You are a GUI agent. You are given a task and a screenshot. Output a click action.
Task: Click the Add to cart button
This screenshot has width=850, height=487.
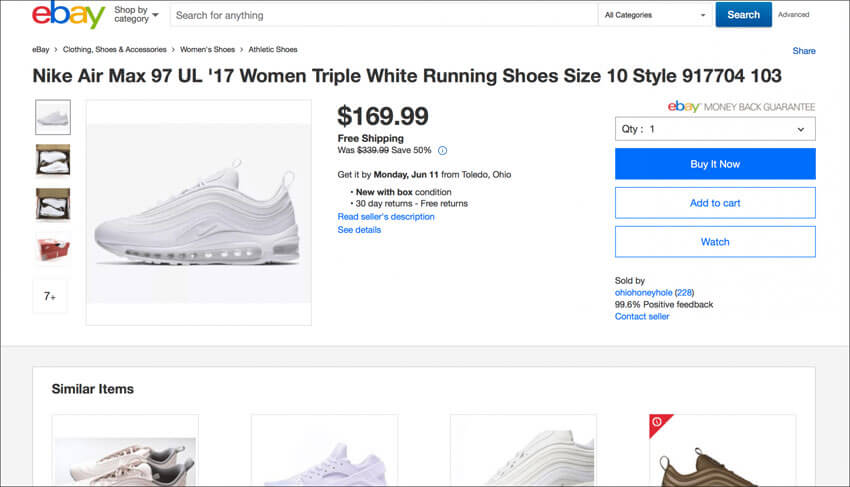[715, 203]
